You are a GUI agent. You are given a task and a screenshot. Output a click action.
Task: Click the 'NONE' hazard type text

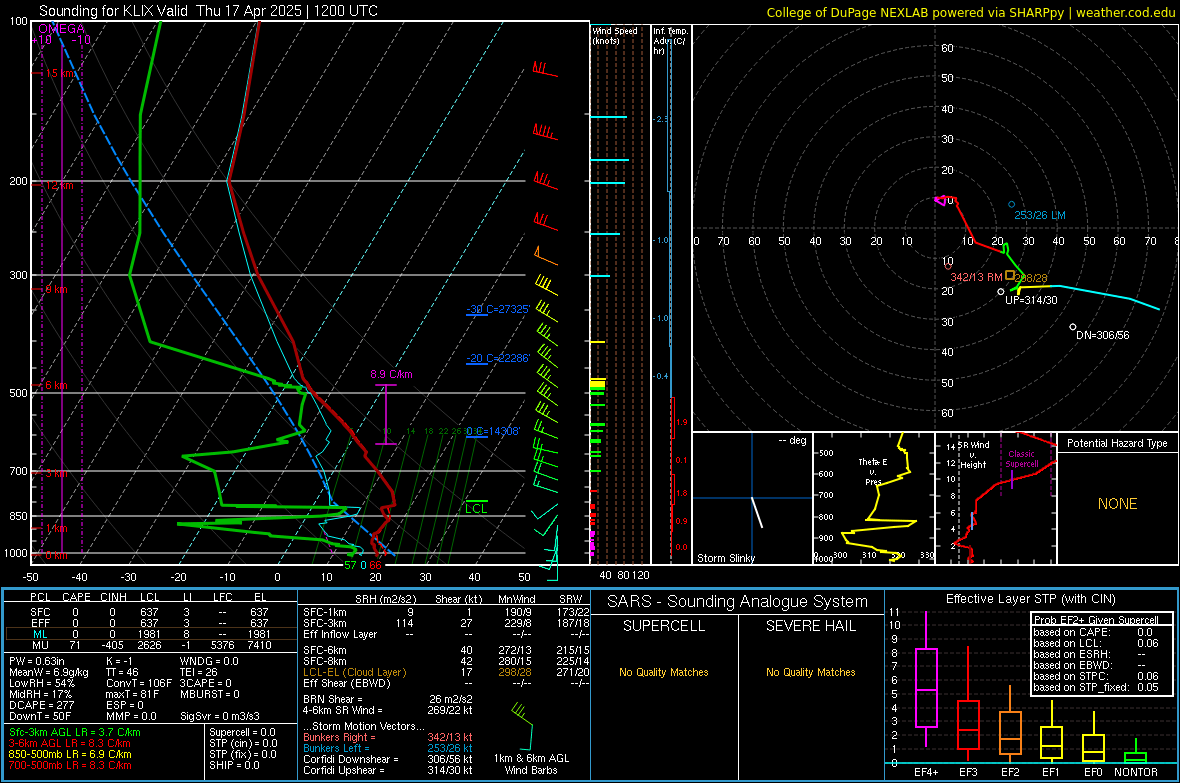[1118, 504]
